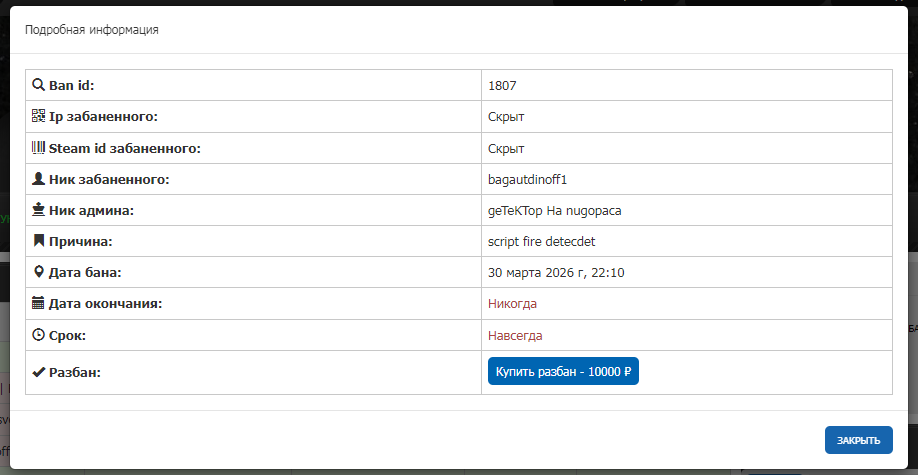Click the ban date 30 марта 2026 г, 22:10
Screen dimensions: 918x475
(x=557, y=273)
